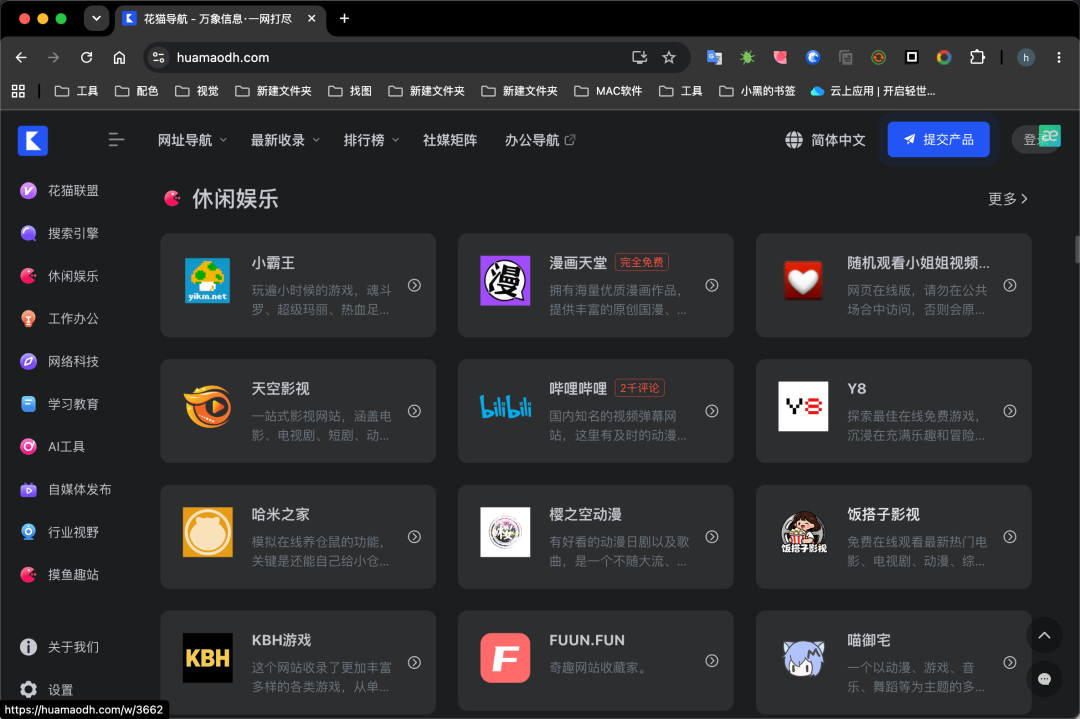The height and width of the screenshot is (719, 1080).
Task: Open the 天空影视 logo icon
Action: 207,406
